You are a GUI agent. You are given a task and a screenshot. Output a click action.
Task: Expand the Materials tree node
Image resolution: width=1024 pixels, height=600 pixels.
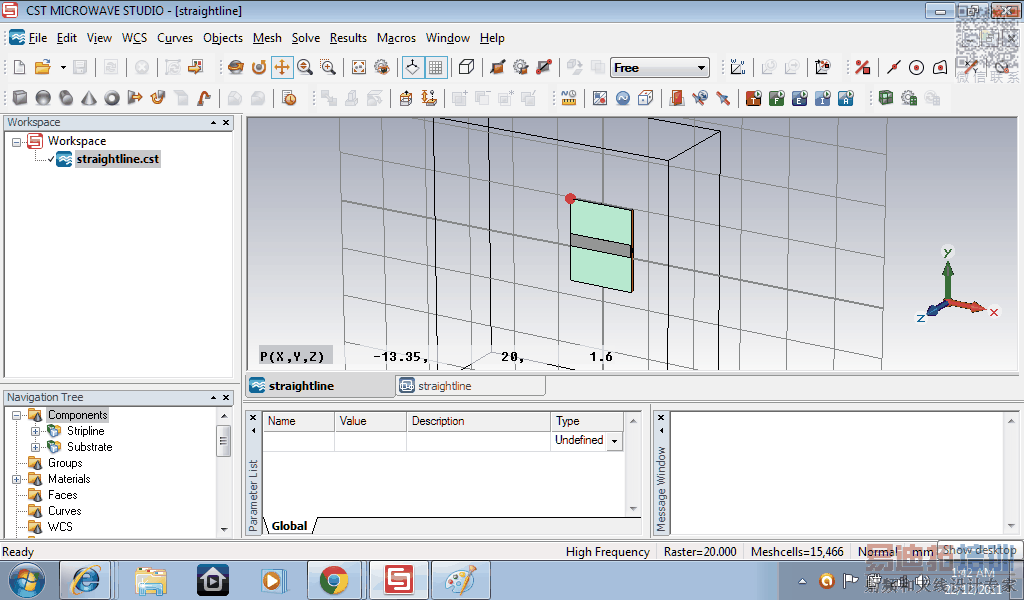[x=17, y=479]
